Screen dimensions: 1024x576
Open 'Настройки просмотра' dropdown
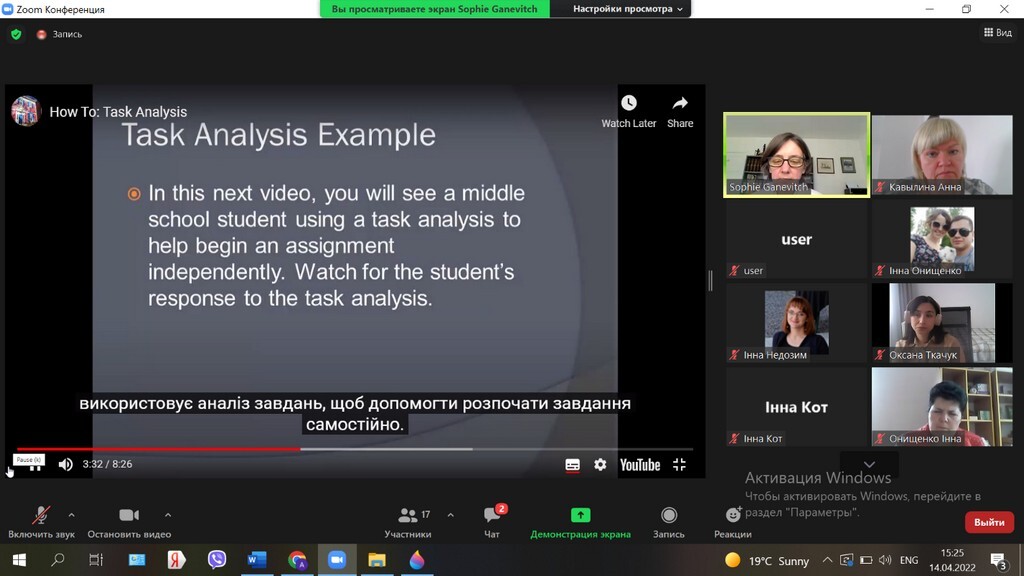[x=628, y=8]
